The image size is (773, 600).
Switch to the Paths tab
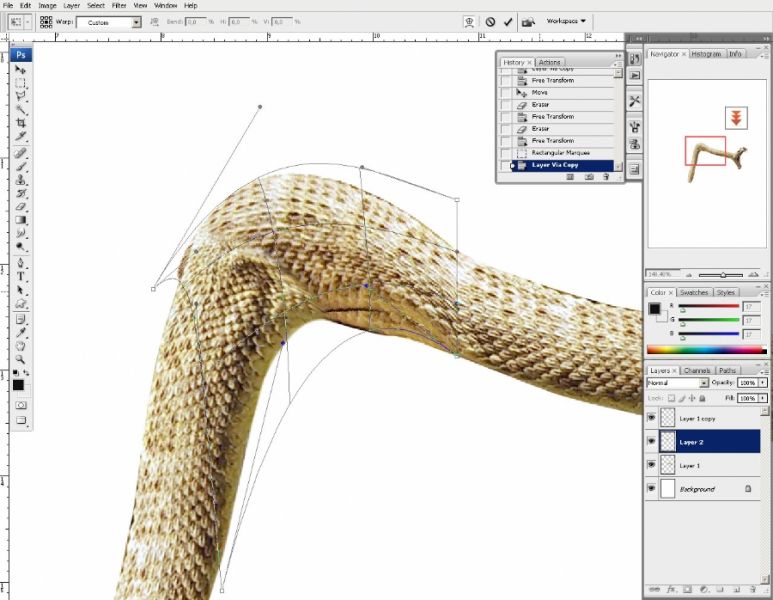coord(727,370)
